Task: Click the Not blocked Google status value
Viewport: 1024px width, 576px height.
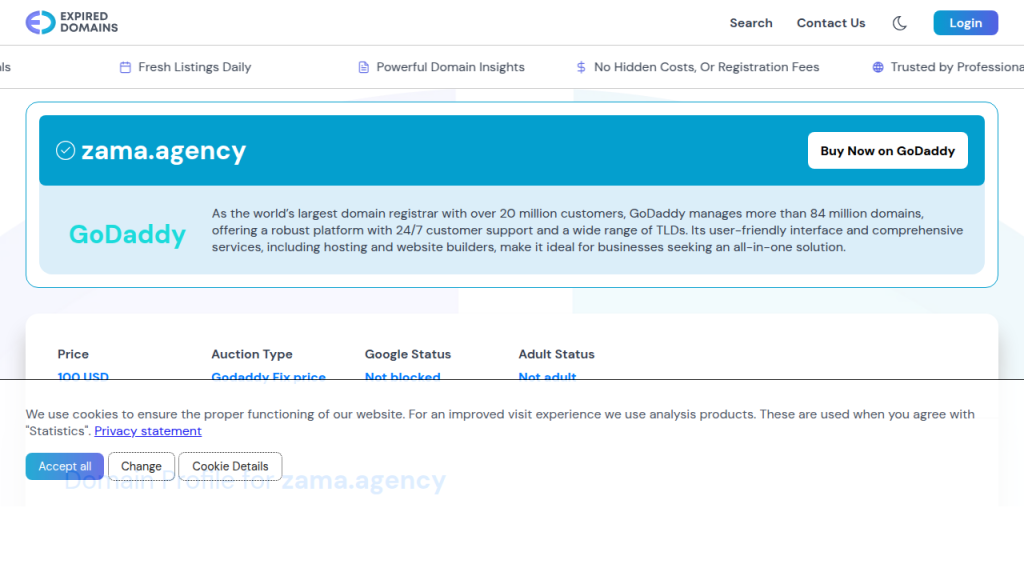Action: [402, 377]
